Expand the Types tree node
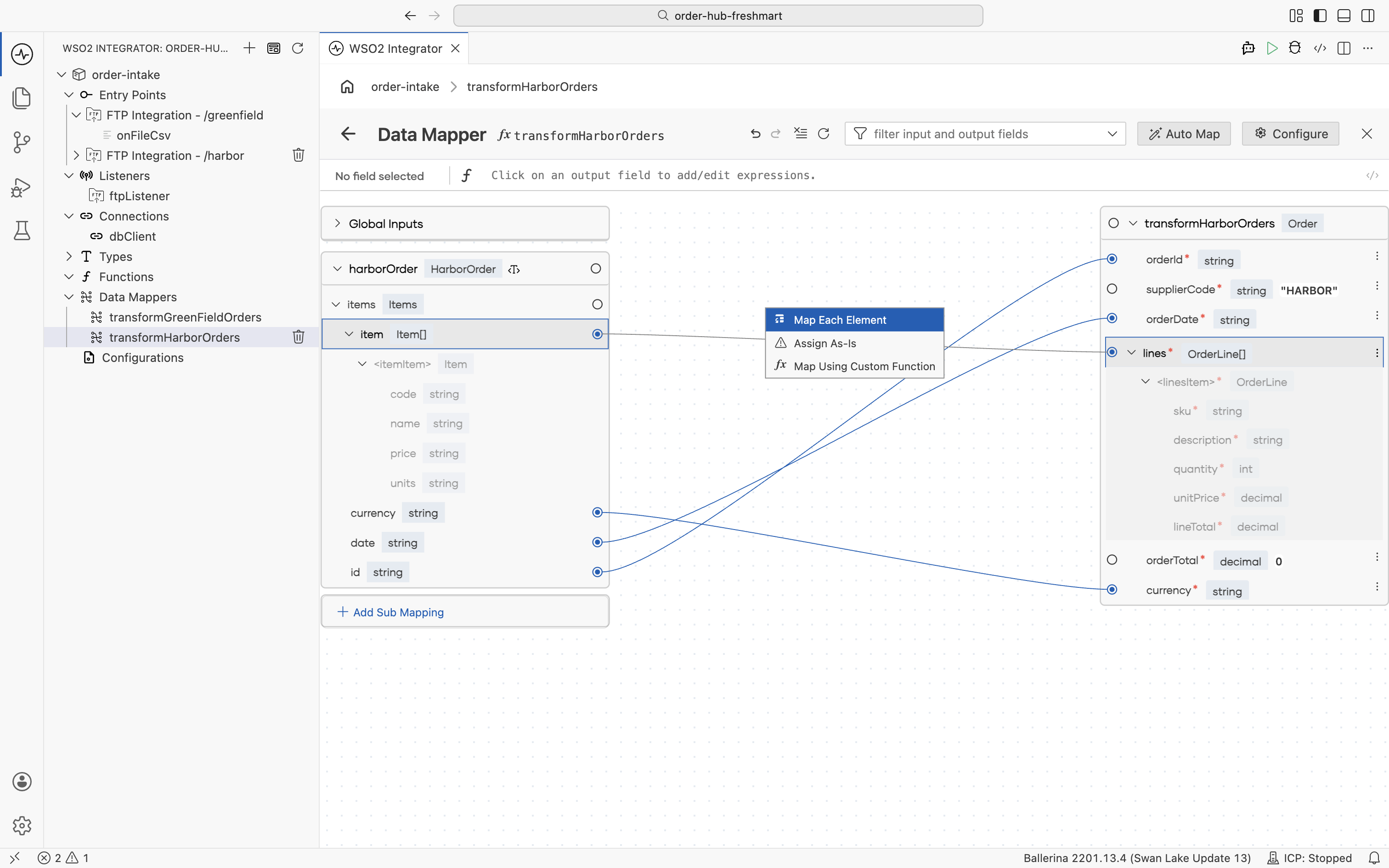Image resolution: width=1389 pixels, height=868 pixels. tap(69, 257)
